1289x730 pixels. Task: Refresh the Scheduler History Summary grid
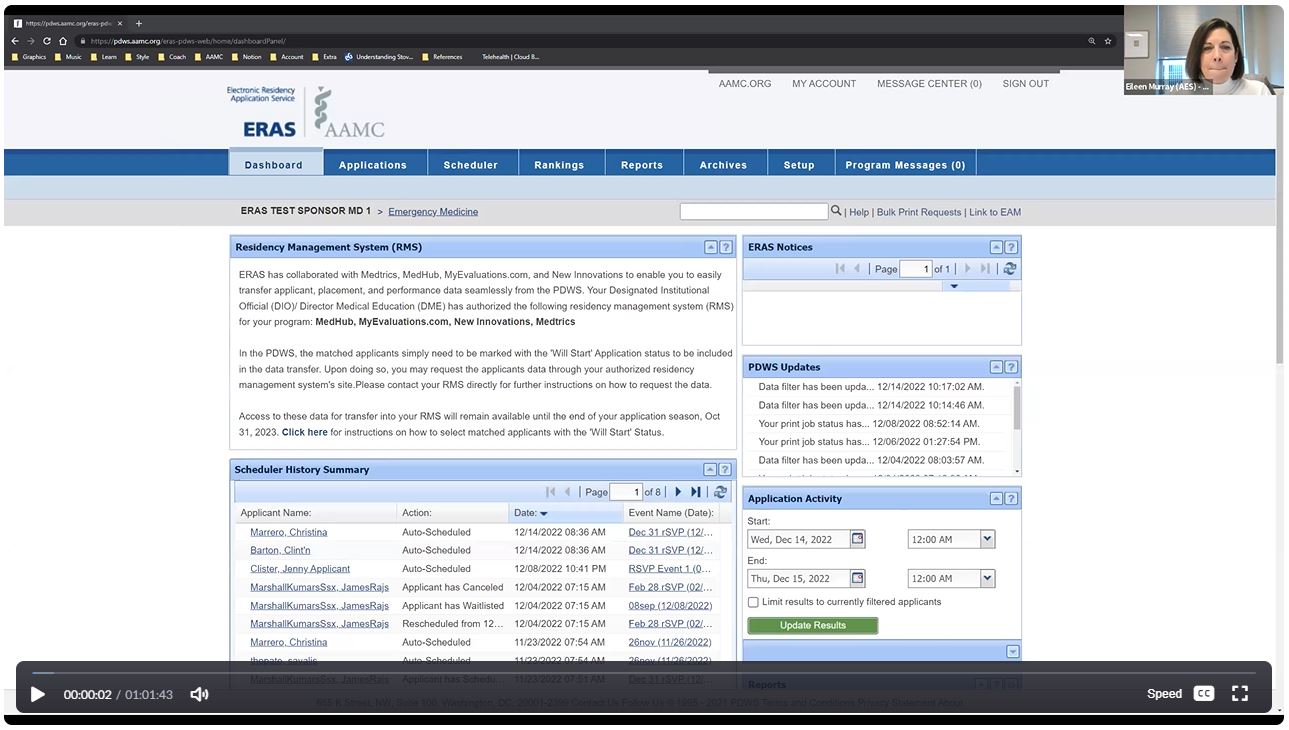(x=720, y=492)
